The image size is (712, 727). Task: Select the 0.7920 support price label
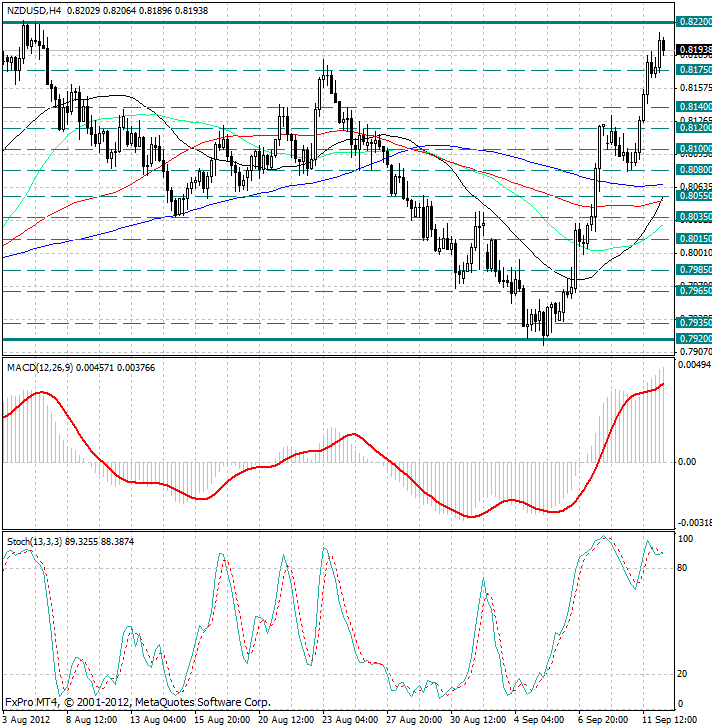tap(694, 339)
